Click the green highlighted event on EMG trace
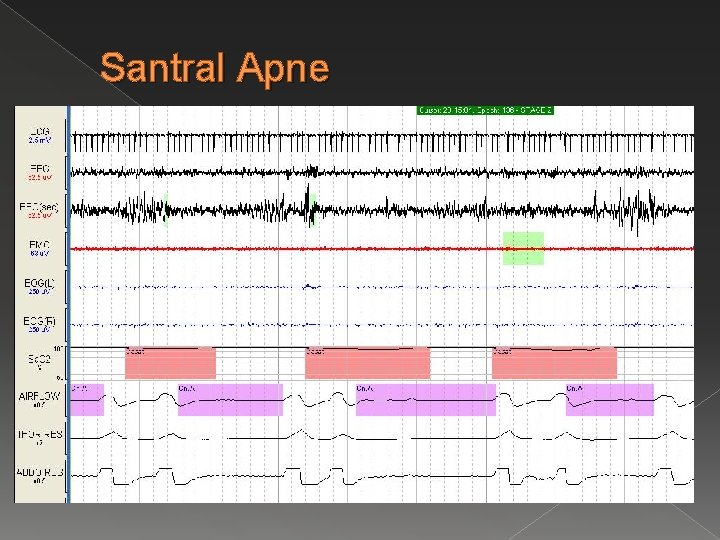 coord(523,248)
